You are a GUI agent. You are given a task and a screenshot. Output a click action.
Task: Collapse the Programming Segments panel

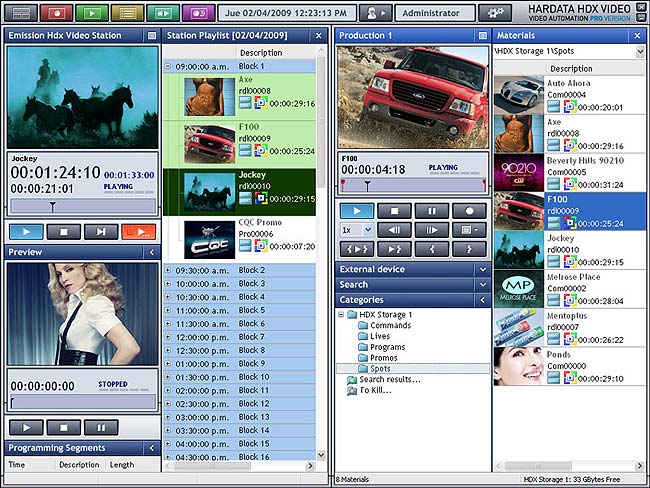pyautogui.click(x=152, y=448)
